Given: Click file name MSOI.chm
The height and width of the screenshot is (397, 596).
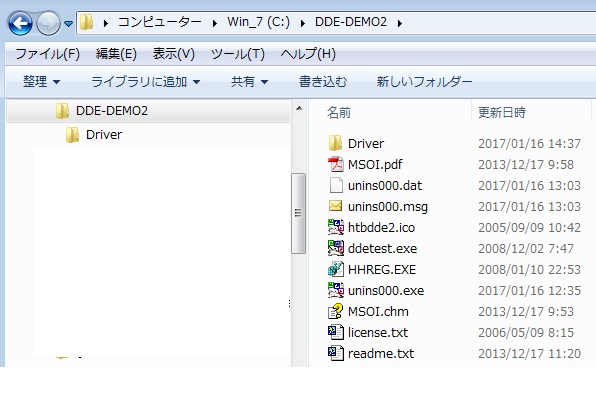Looking at the screenshot, I should 378,311.
